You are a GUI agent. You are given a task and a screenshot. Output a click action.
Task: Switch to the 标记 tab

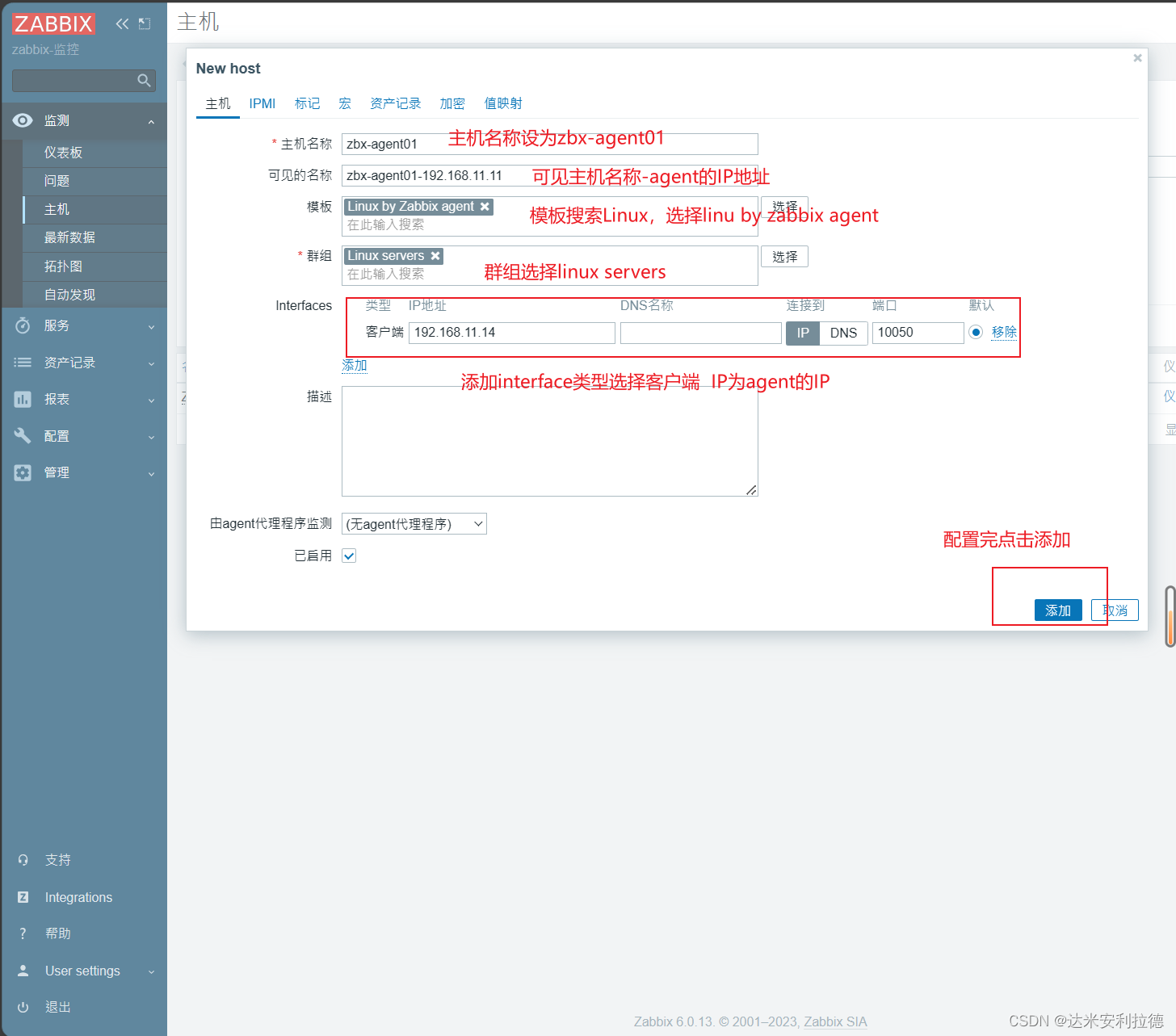(307, 103)
